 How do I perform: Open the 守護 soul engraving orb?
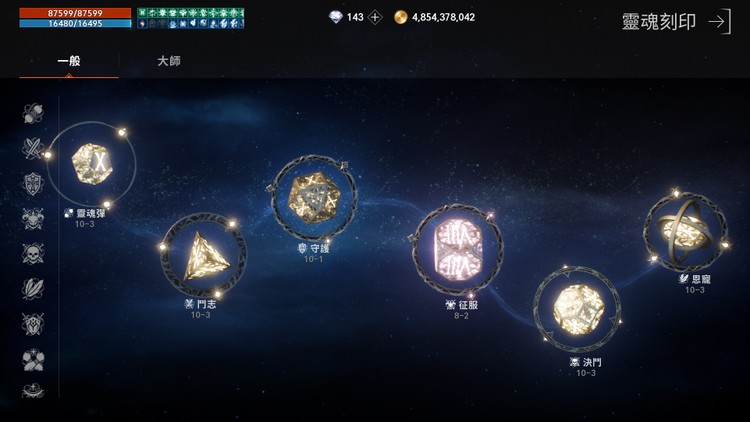point(313,198)
